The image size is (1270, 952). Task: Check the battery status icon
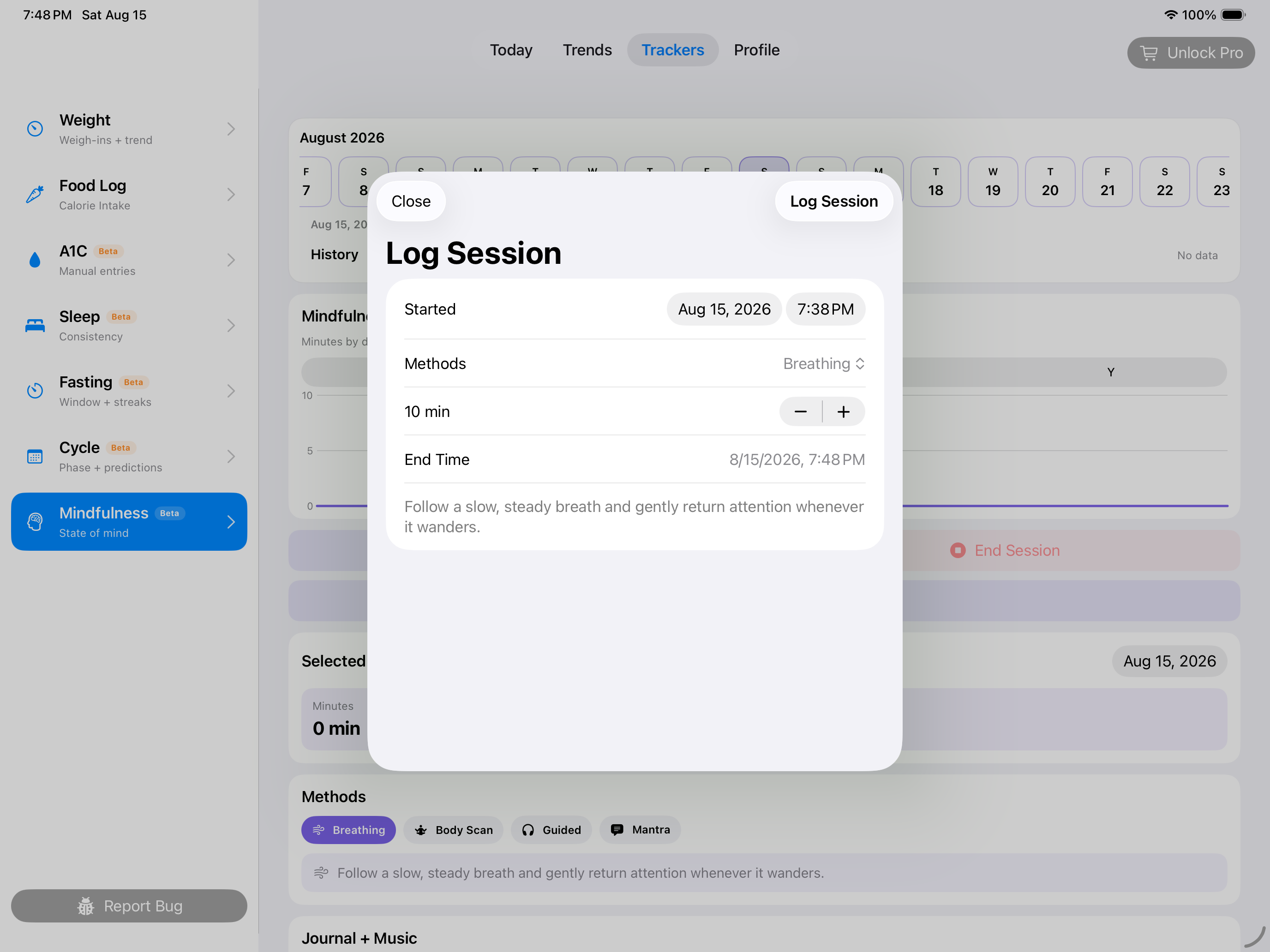(x=1233, y=15)
